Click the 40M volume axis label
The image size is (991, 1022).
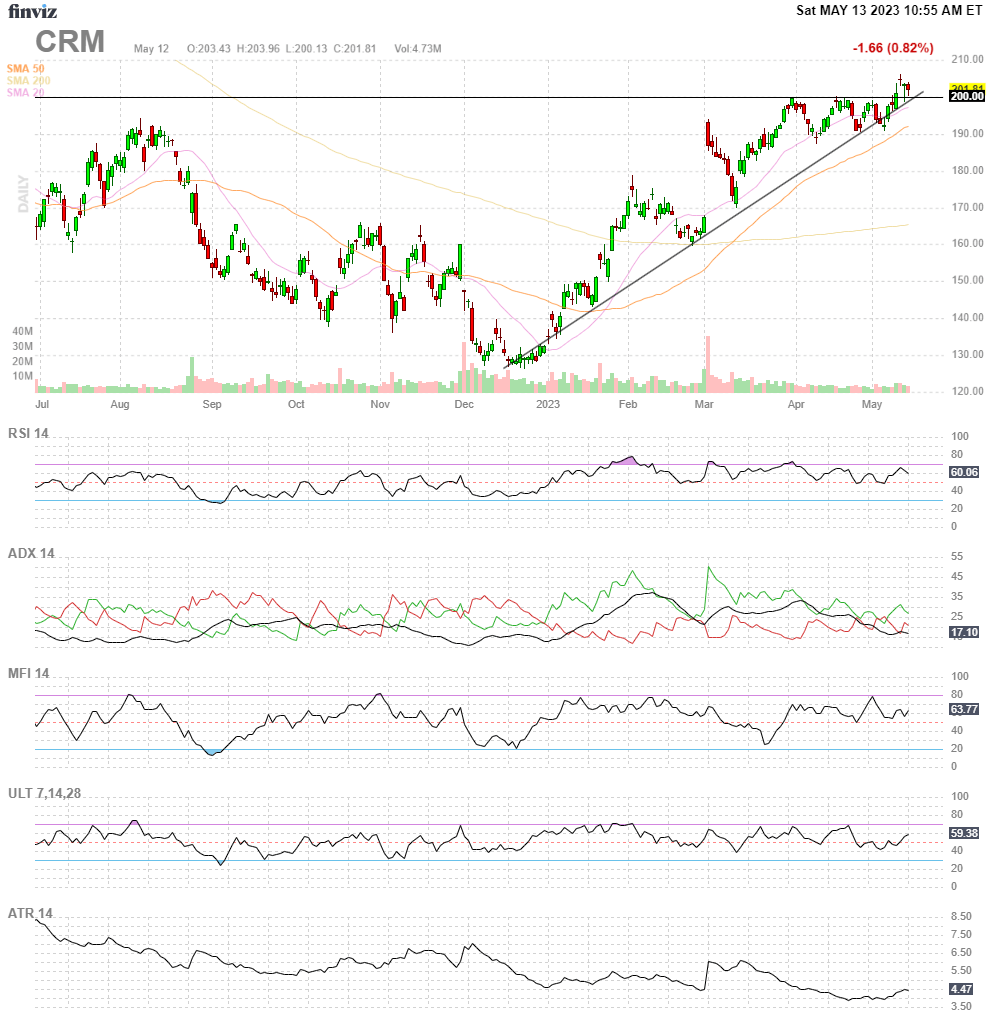coord(22,331)
